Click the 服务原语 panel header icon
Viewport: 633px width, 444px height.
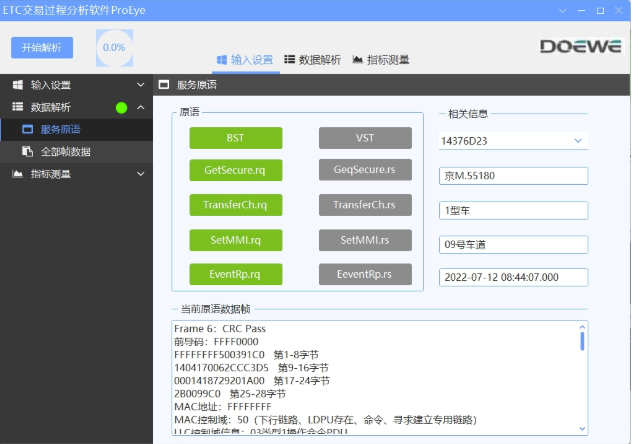[165, 86]
